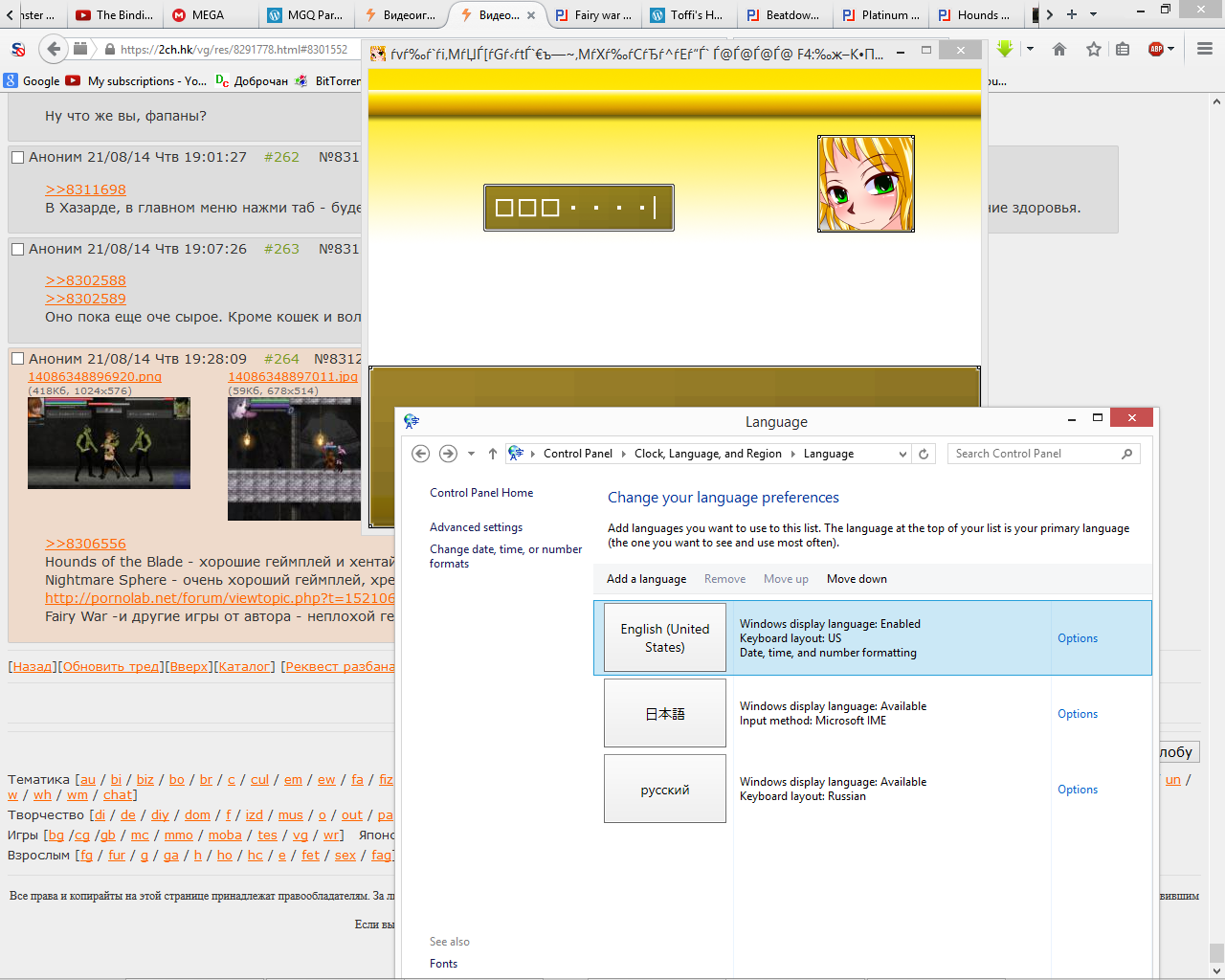Refresh the Language control panel view

click(x=924, y=454)
